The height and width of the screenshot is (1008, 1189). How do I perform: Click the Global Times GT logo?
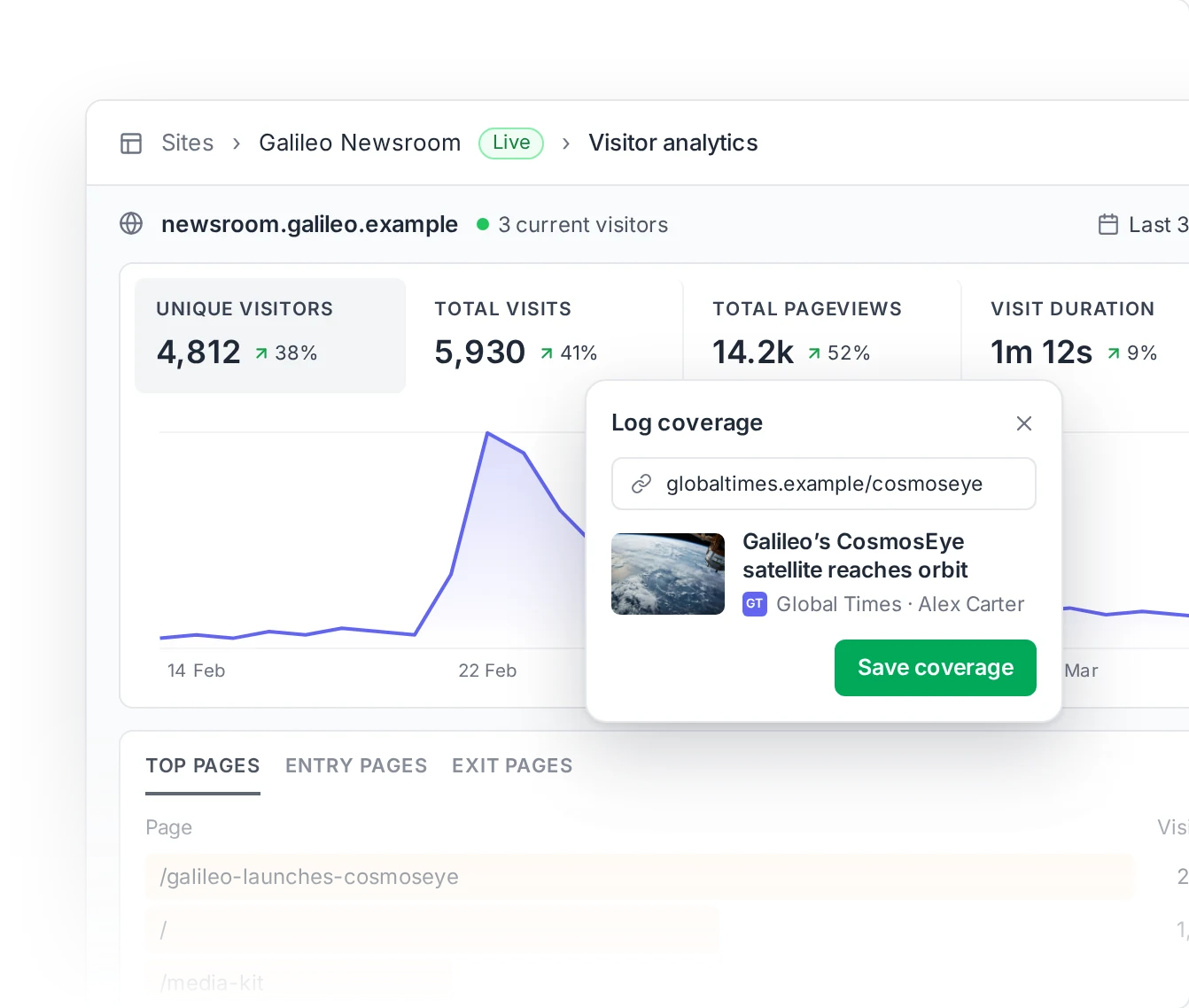755,604
